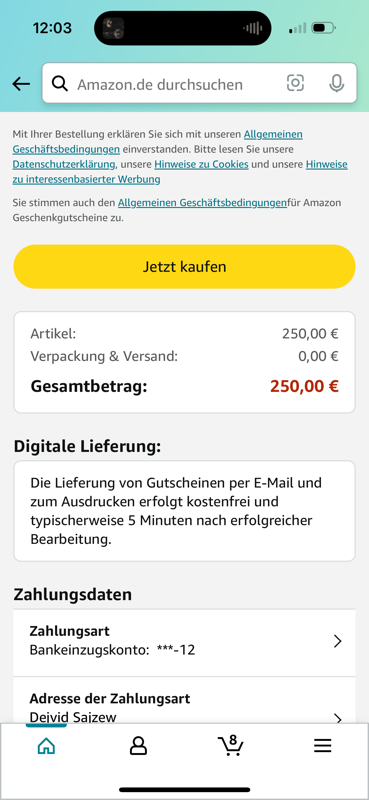Open Zahlungsart Bankeinzugskonto row
Viewport: 369px width, 800px height.
184,642
